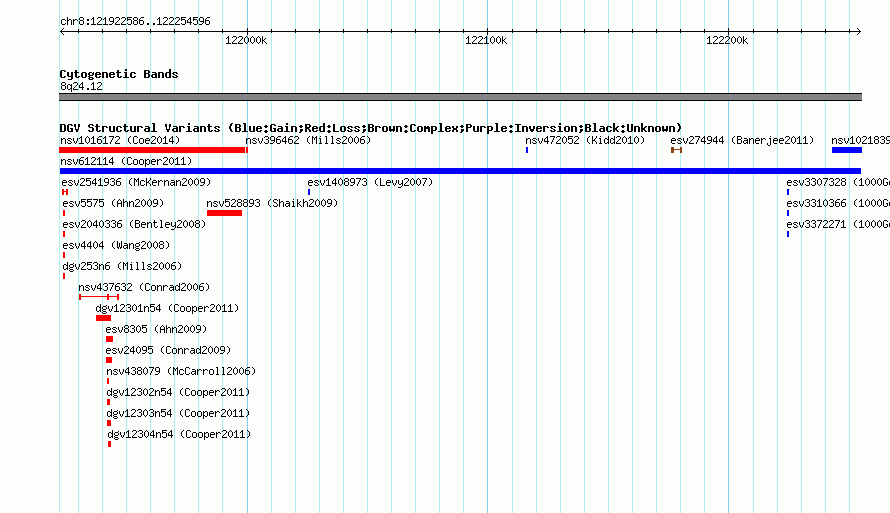
Task: Click the brown esv274944 complex glyph
Action: pyautogui.click(x=676, y=150)
